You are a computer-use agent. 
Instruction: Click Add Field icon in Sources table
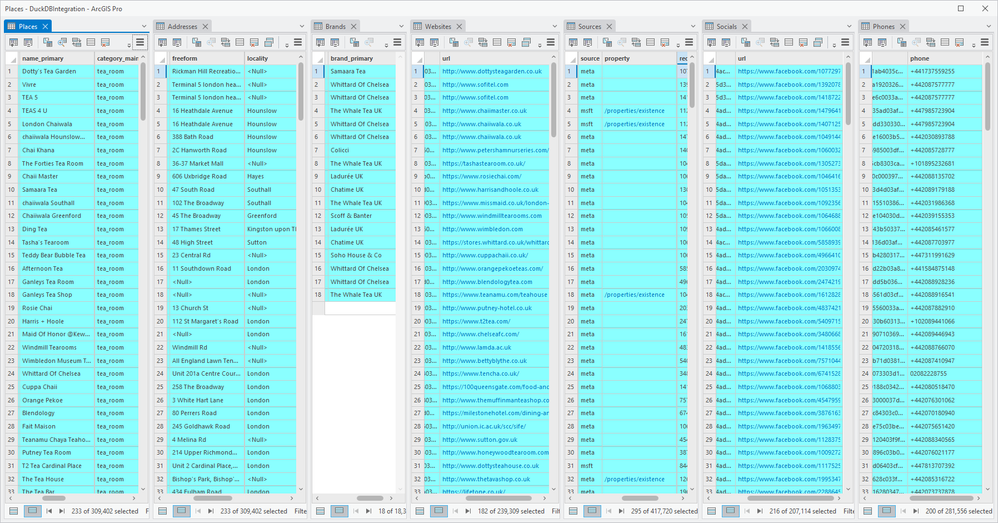click(573, 42)
